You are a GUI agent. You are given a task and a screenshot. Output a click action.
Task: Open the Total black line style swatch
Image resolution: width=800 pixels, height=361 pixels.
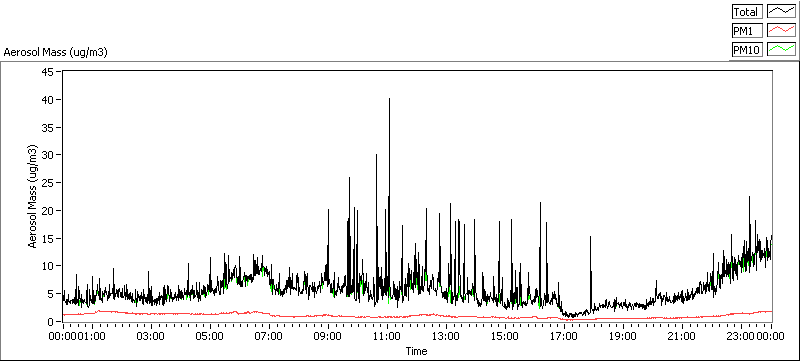coord(782,12)
